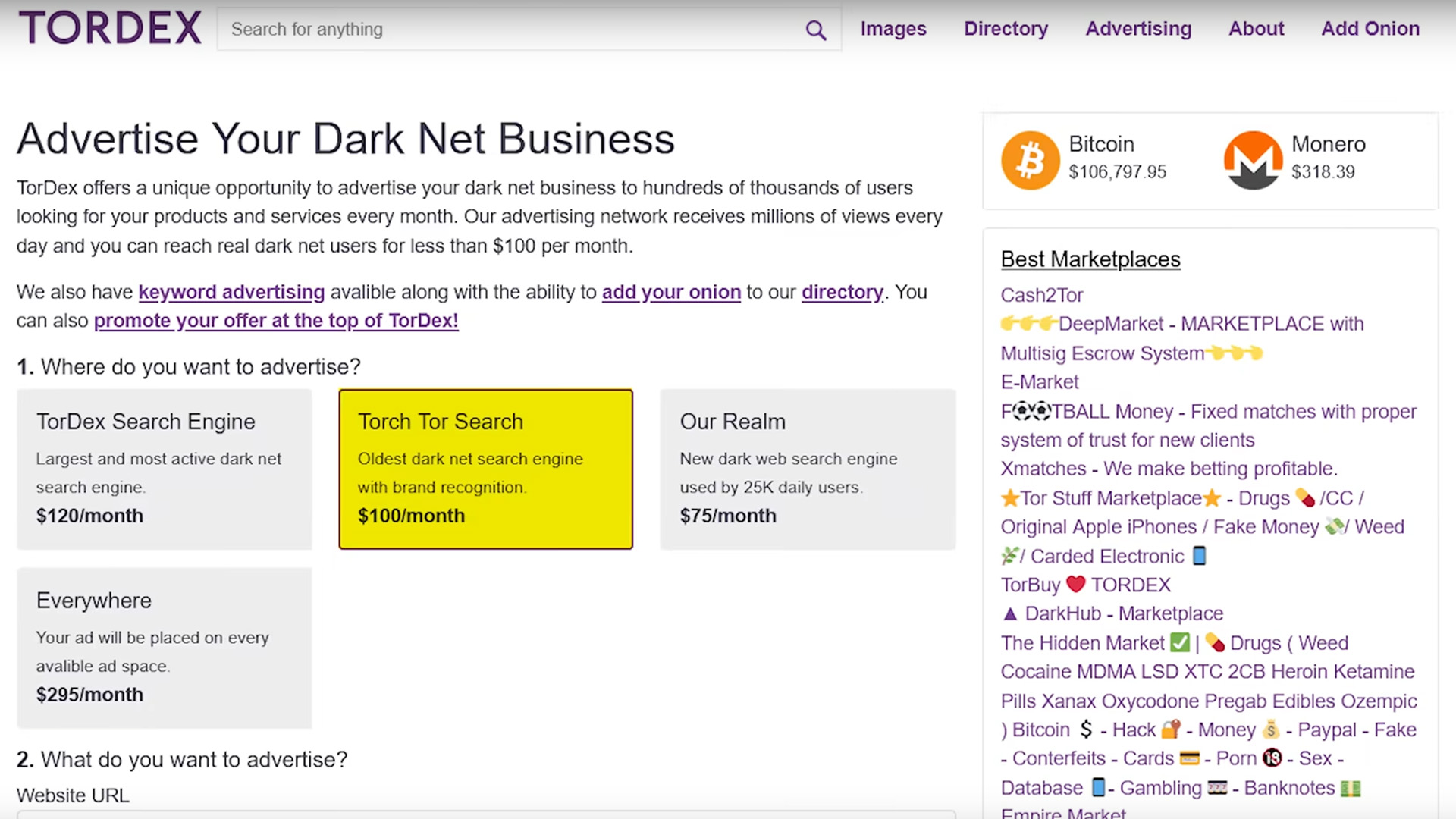Screen dimensions: 1456x819
Task: Switch to the About page
Action: pos(1256,29)
